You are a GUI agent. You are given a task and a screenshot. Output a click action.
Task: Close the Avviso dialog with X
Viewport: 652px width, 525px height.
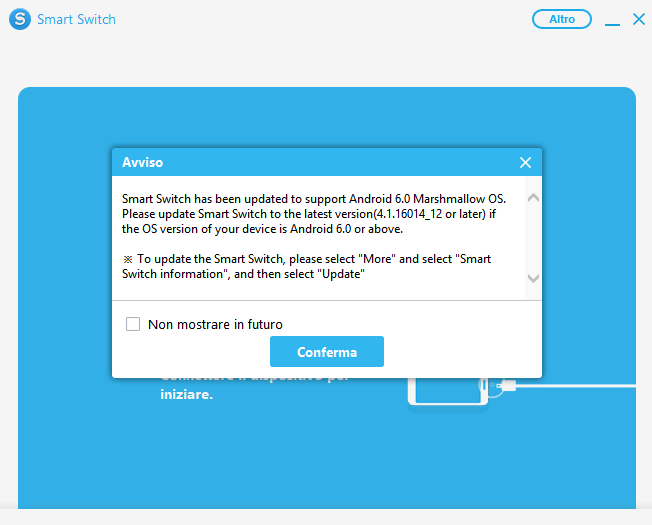click(x=525, y=163)
